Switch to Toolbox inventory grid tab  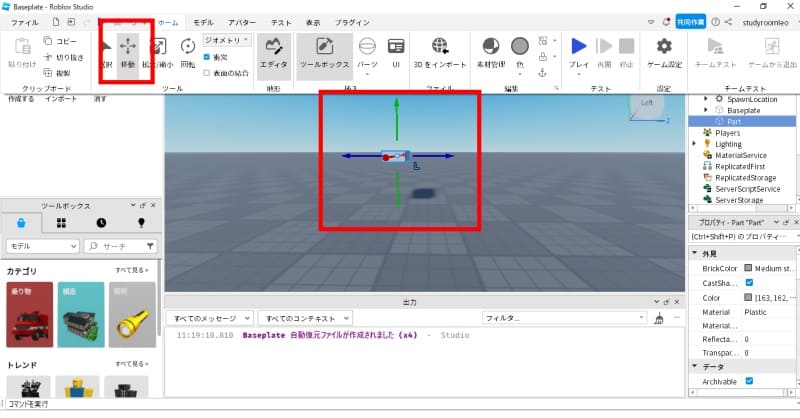[x=61, y=223]
